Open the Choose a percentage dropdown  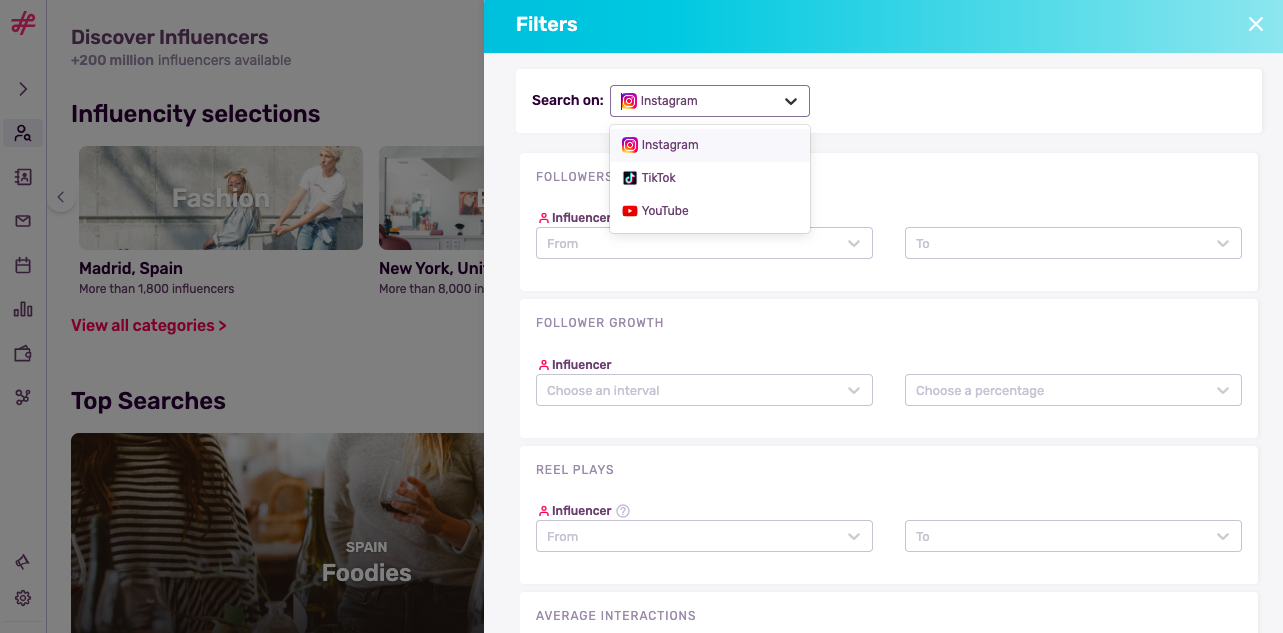[1073, 390]
